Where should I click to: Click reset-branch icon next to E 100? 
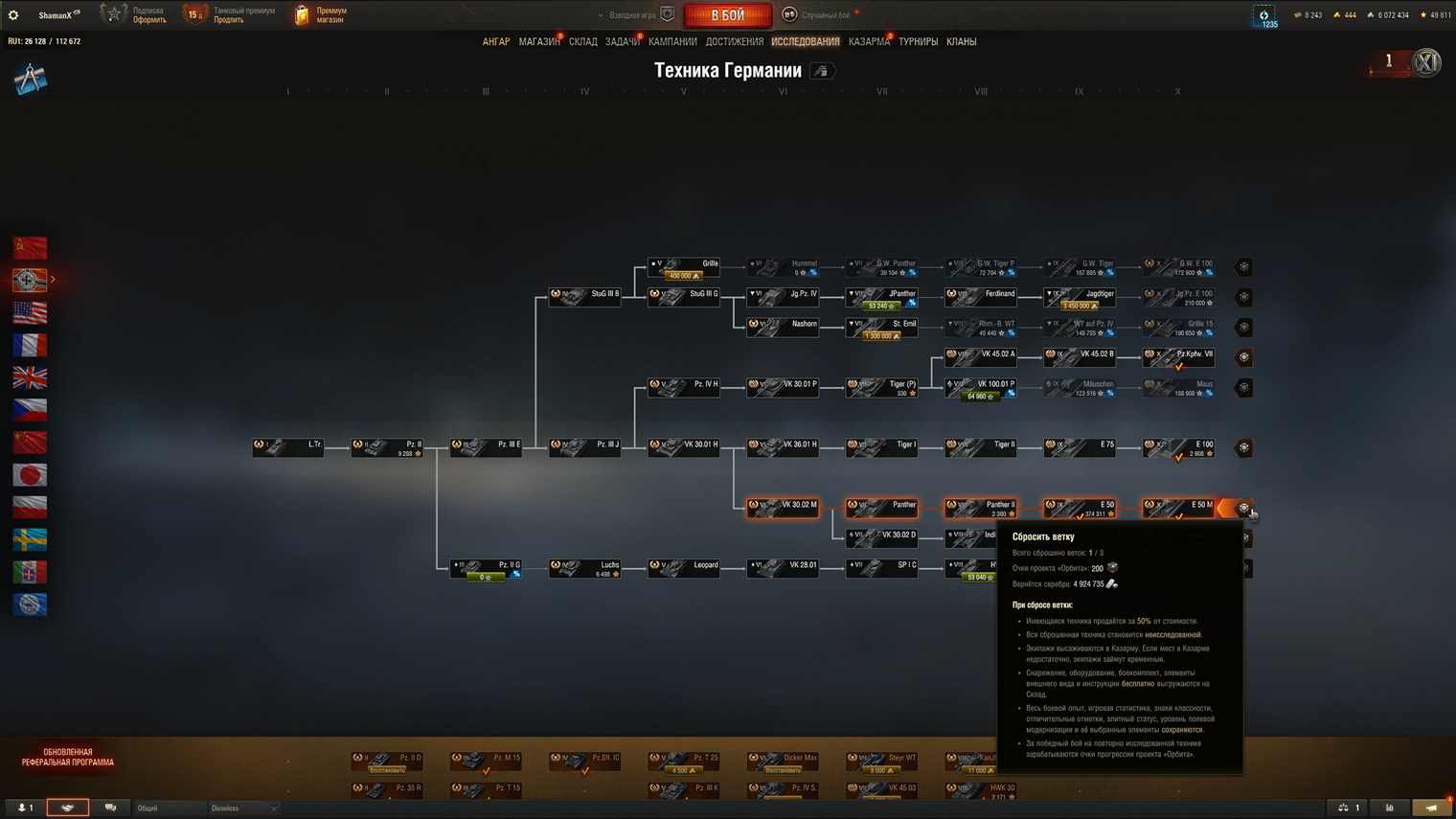[x=1243, y=447]
